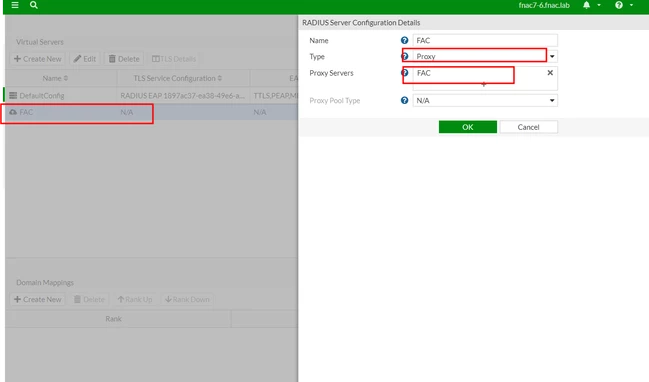Click the RADIUS EAP TLS configuration cell
Screen dimensions: 649x382
click(183, 95)
